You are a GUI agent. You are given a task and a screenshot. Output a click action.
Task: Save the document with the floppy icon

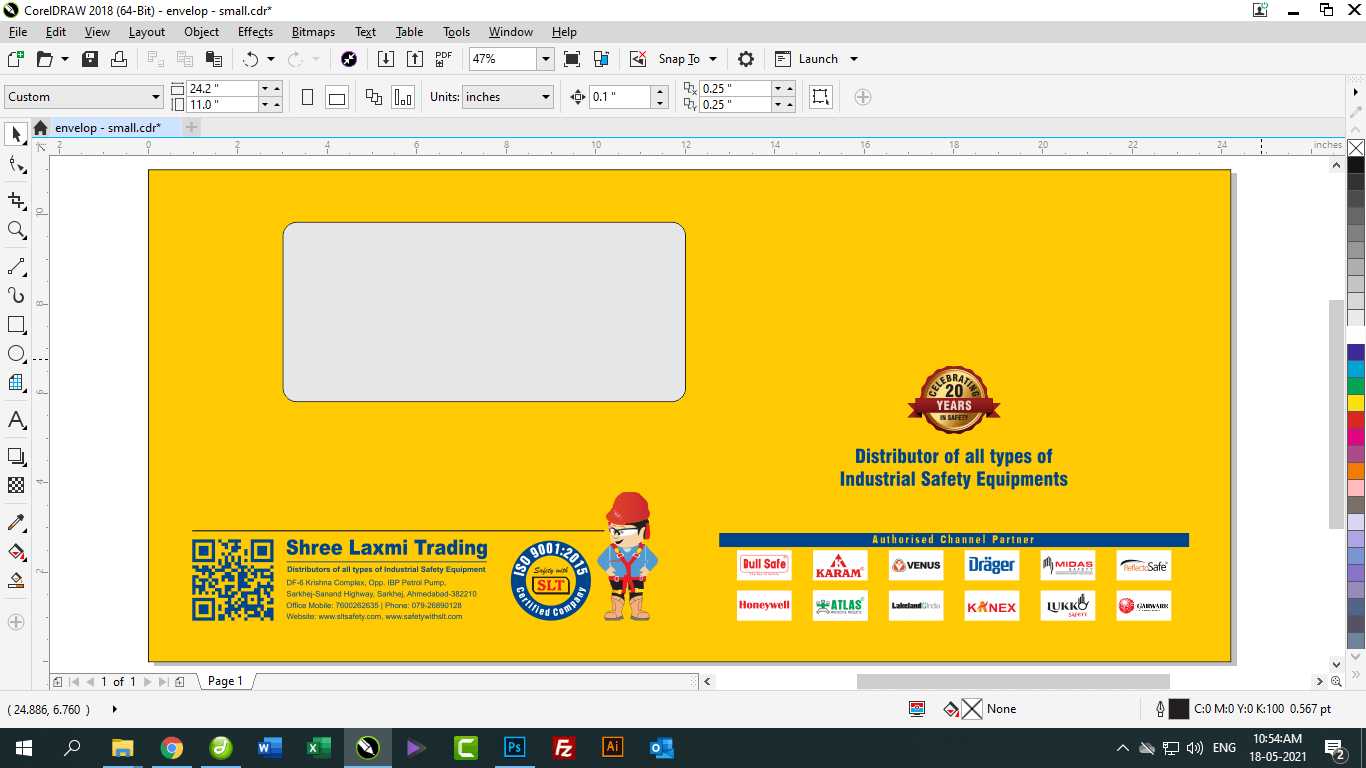[90, 59]
